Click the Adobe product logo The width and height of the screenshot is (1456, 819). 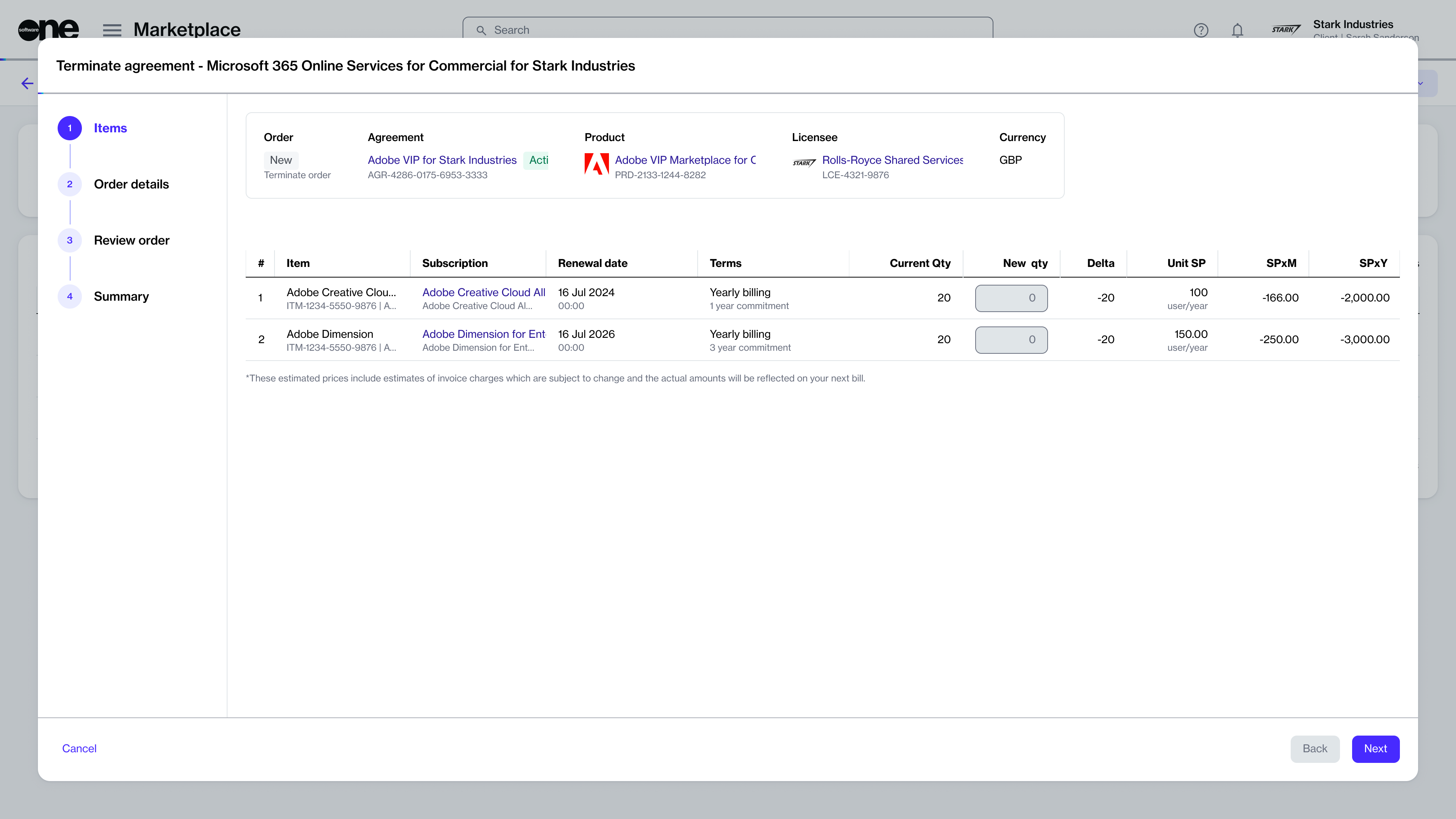pyautogui.click(x=596, y=165)
